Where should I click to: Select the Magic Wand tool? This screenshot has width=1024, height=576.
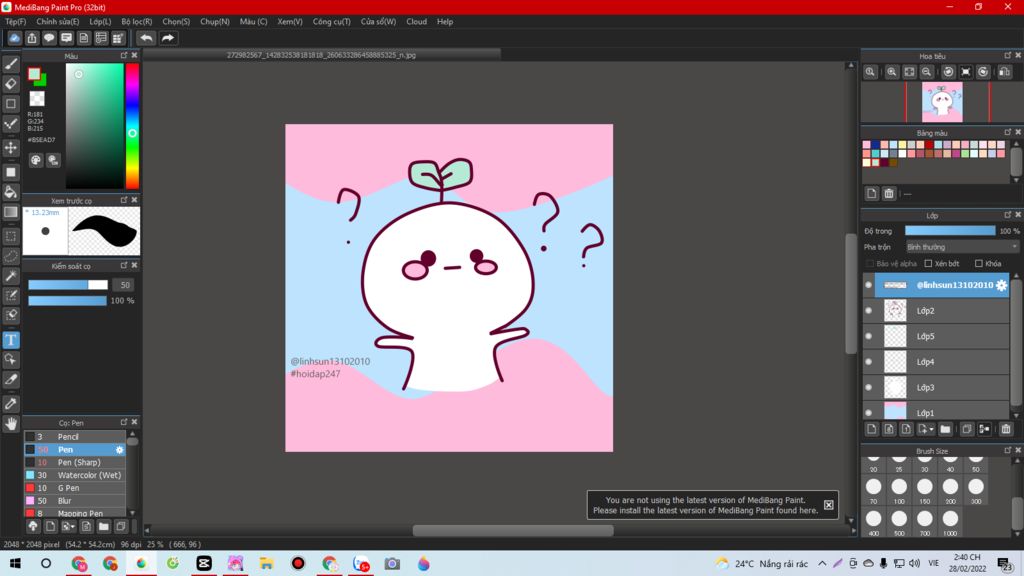(x=11, y=276)
